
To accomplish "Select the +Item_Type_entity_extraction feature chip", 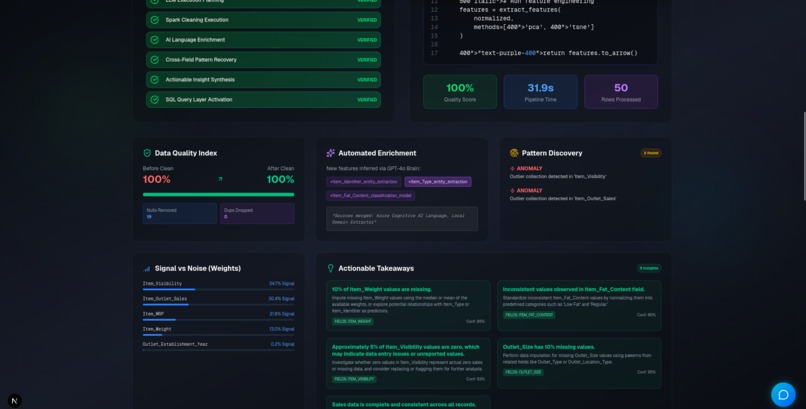I will tap(437, 182).
